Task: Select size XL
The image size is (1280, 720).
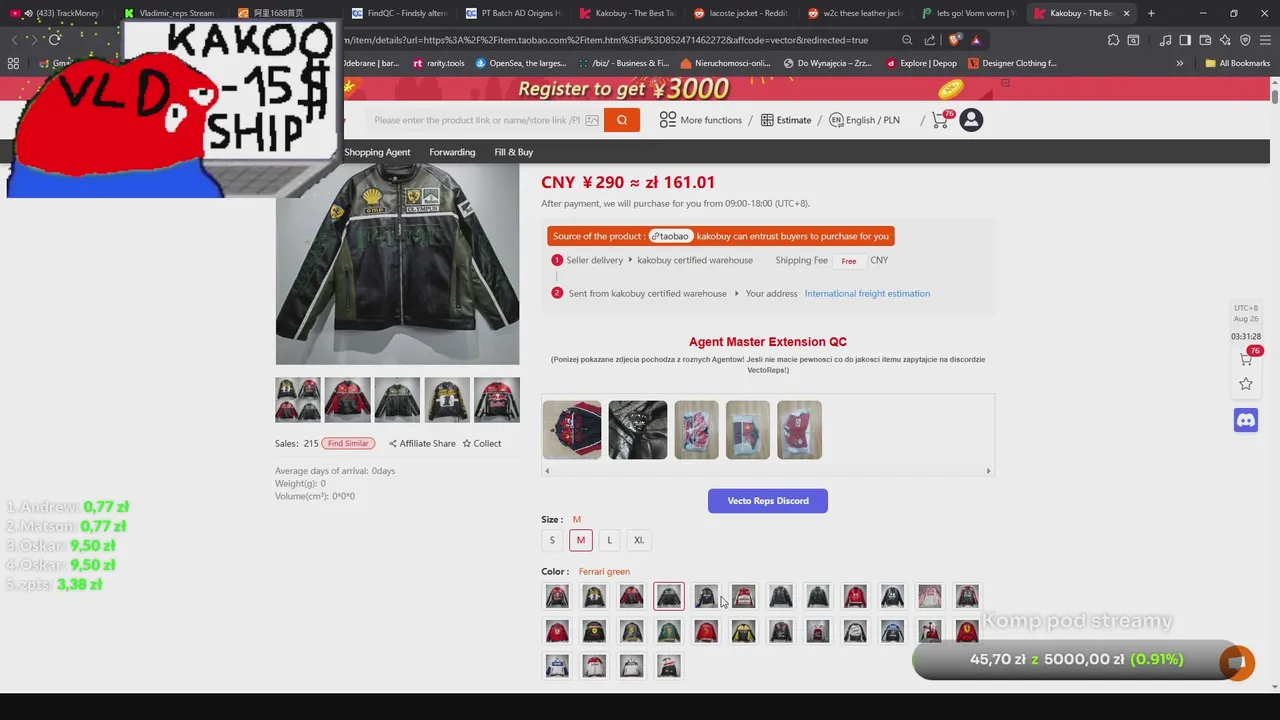Action: (x=638, y=540)
